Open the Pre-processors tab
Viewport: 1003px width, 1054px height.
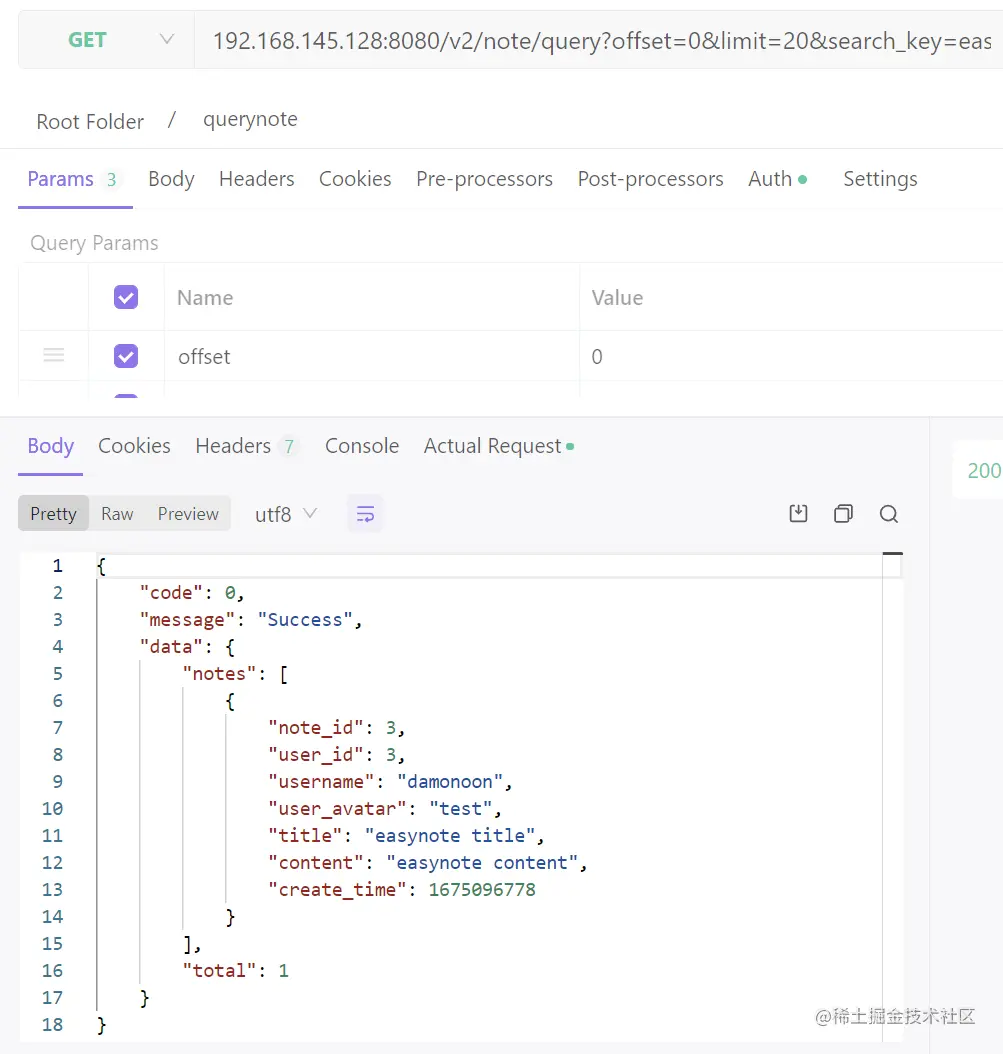pos(484,179)
